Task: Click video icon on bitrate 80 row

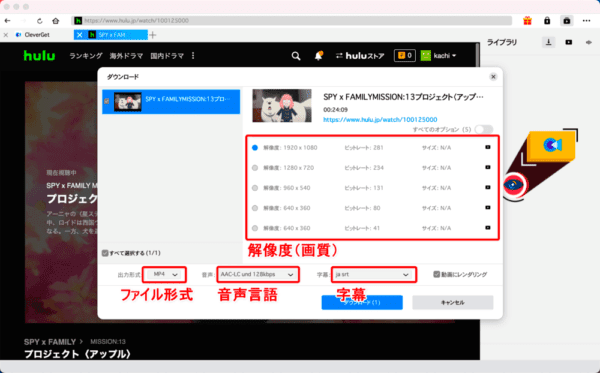Action: (x=488, y=208)
